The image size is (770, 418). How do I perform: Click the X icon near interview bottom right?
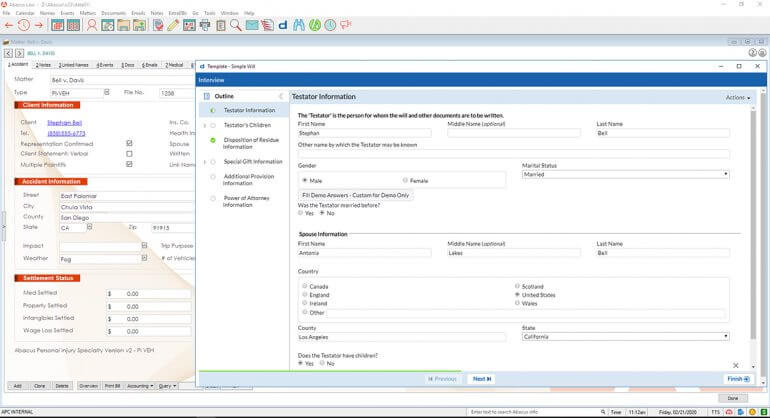[x=736, y=365]
